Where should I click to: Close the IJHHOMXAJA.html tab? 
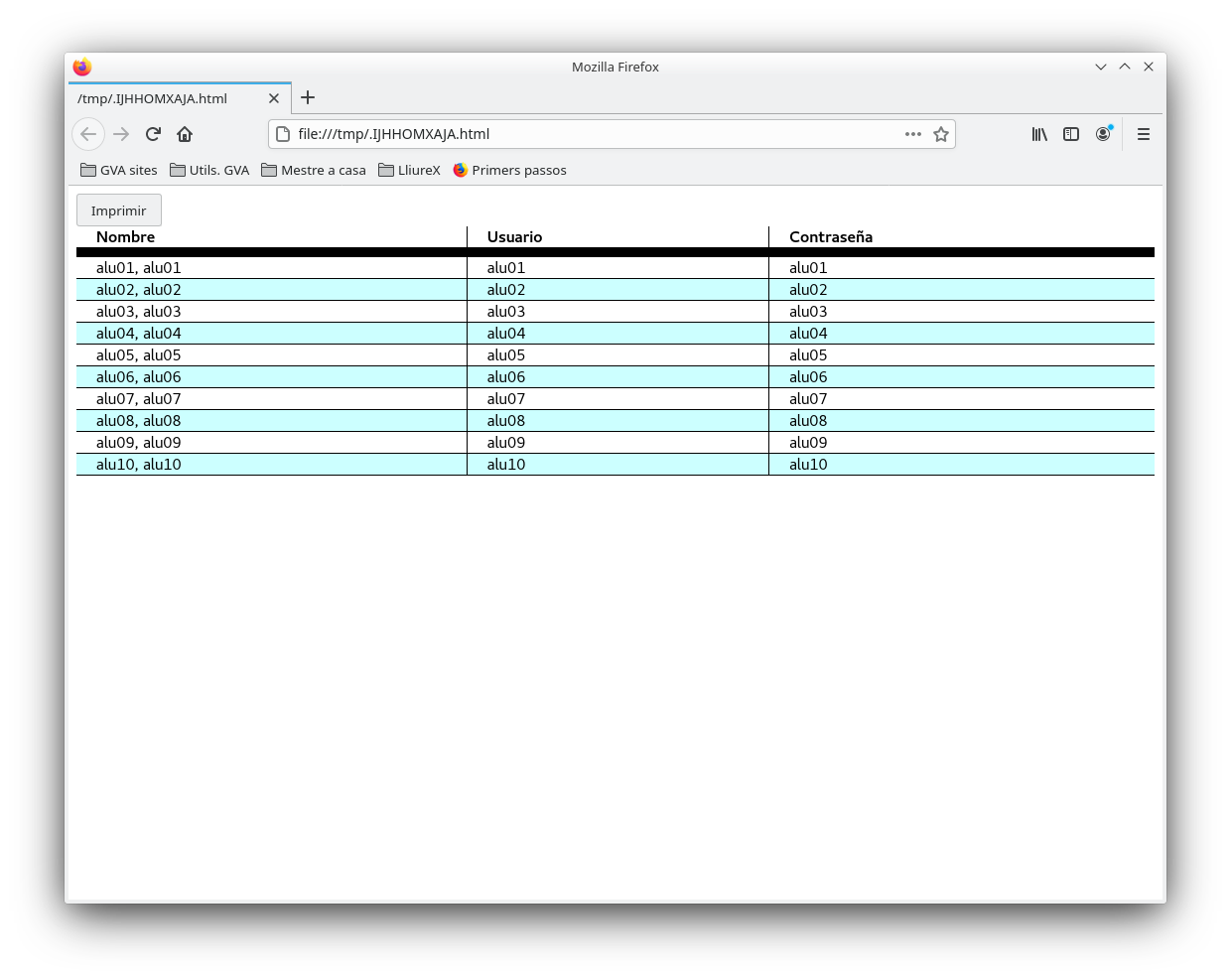coord(274,98)
